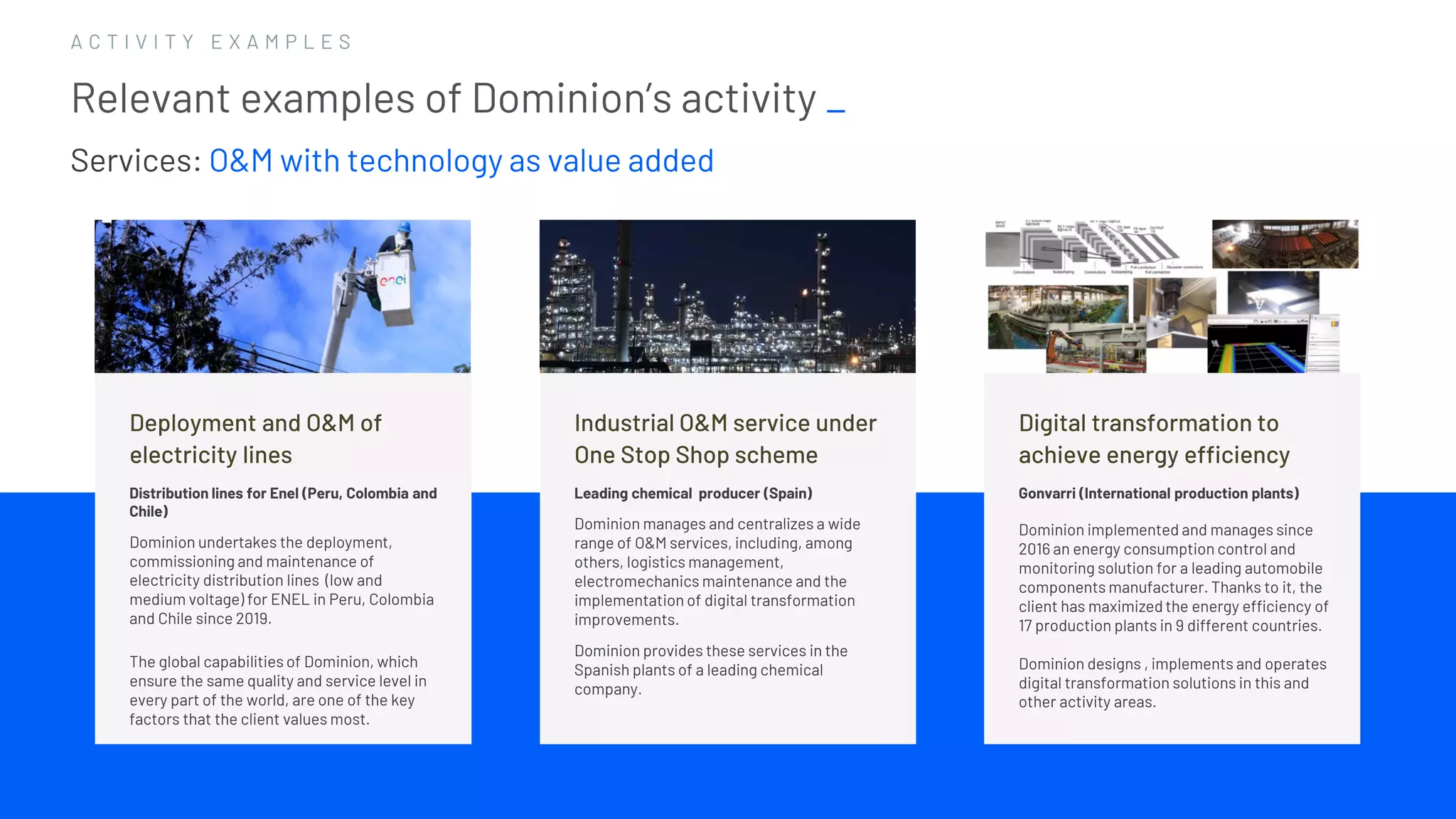Click the Enel logo on the bucket lift
This screenshot has width=1456, height=819.
point(393,281)
